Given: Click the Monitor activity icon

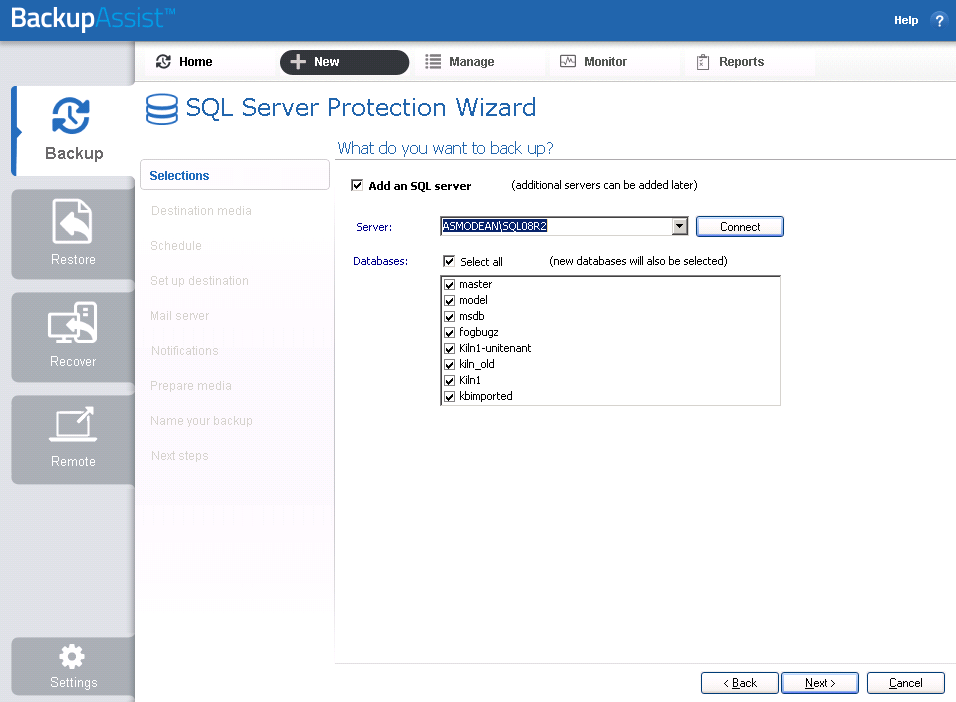Looking at the screenshot, I should tap(568, 62).
